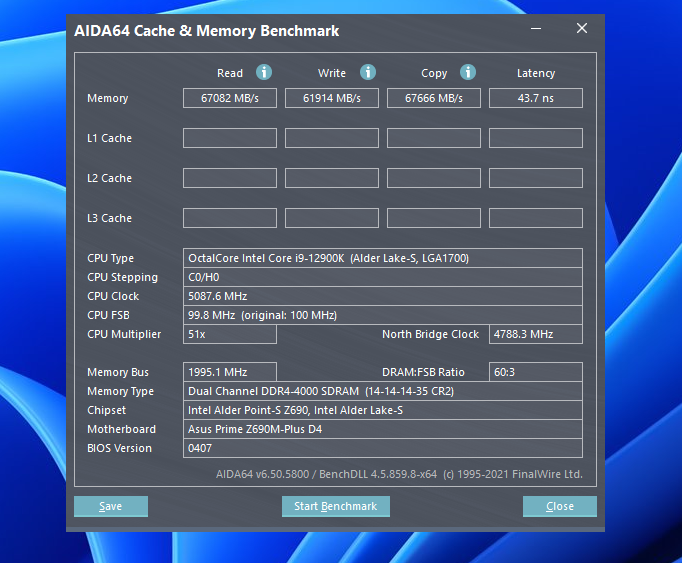Click Memory Bus value 1995.1 MHz
The image size is (682, 563).
230,372
